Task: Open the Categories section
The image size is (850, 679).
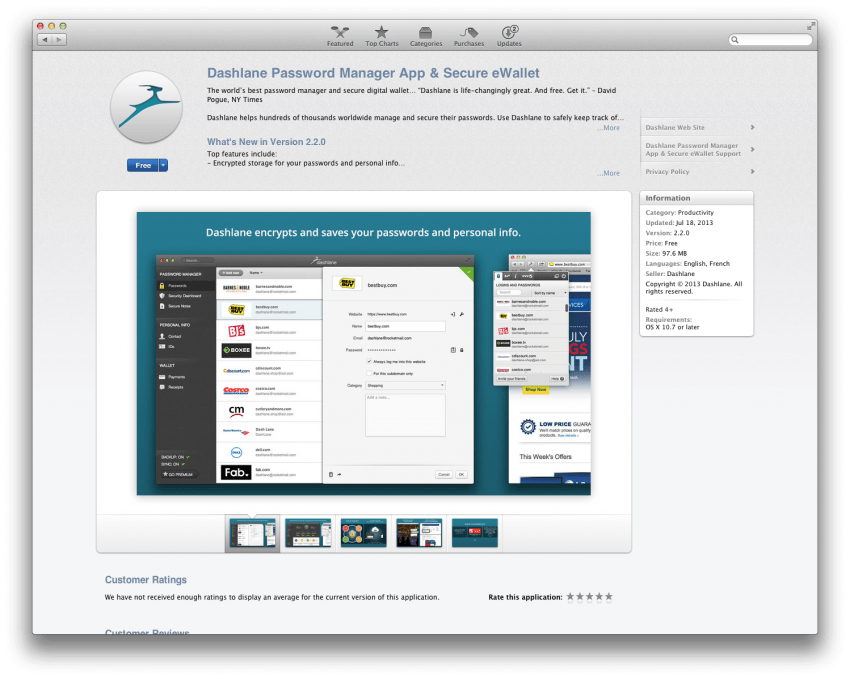Action: [426, 36]
